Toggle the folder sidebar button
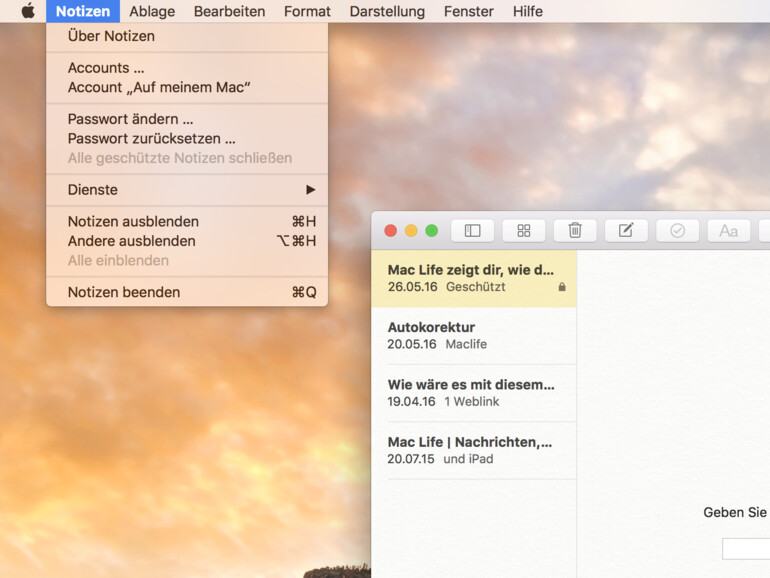Viewport: 770px width, 578px height. click(472, 230)
